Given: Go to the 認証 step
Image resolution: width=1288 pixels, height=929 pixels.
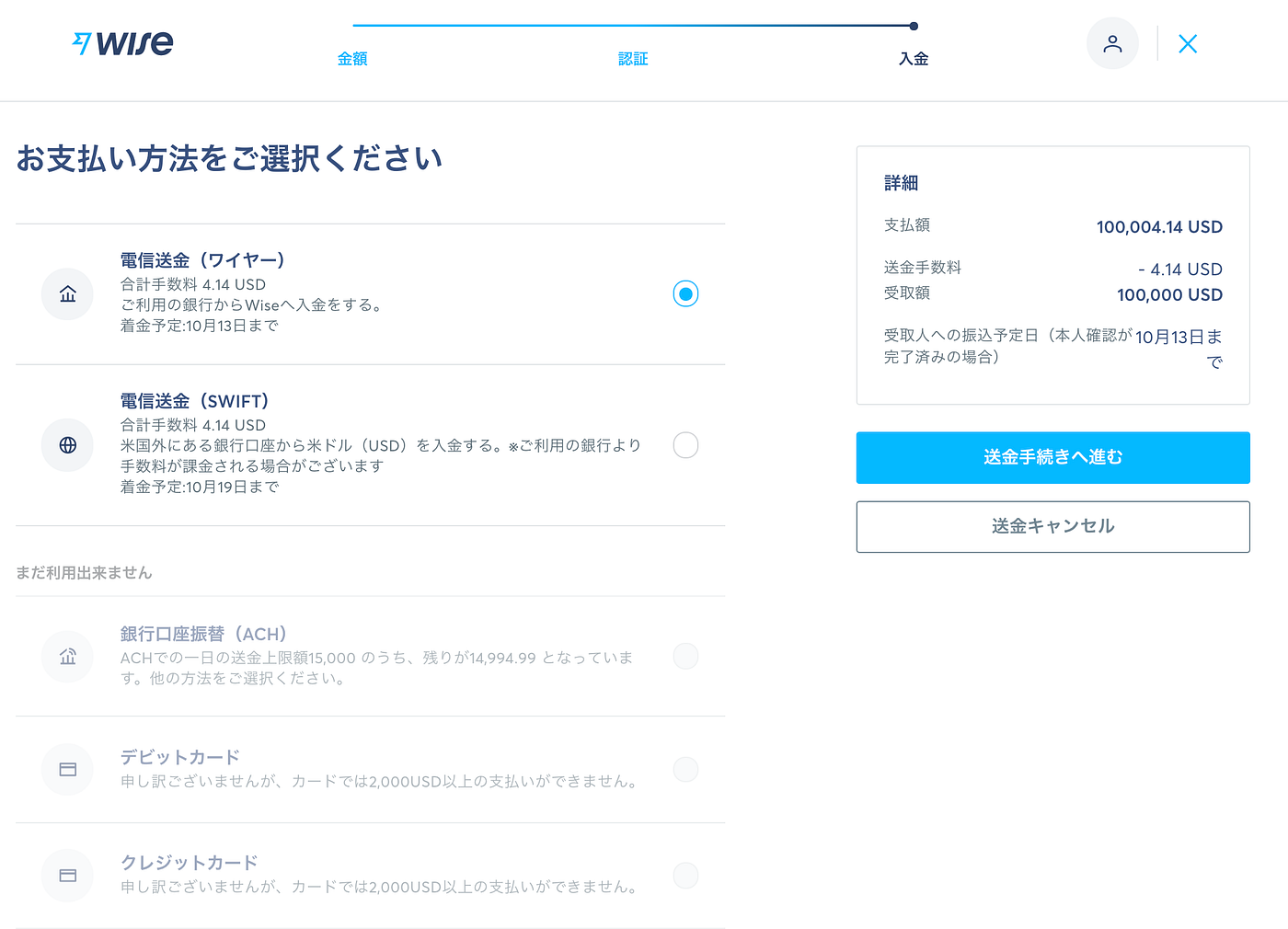Looking at the screenshot, I should [633, 59].
